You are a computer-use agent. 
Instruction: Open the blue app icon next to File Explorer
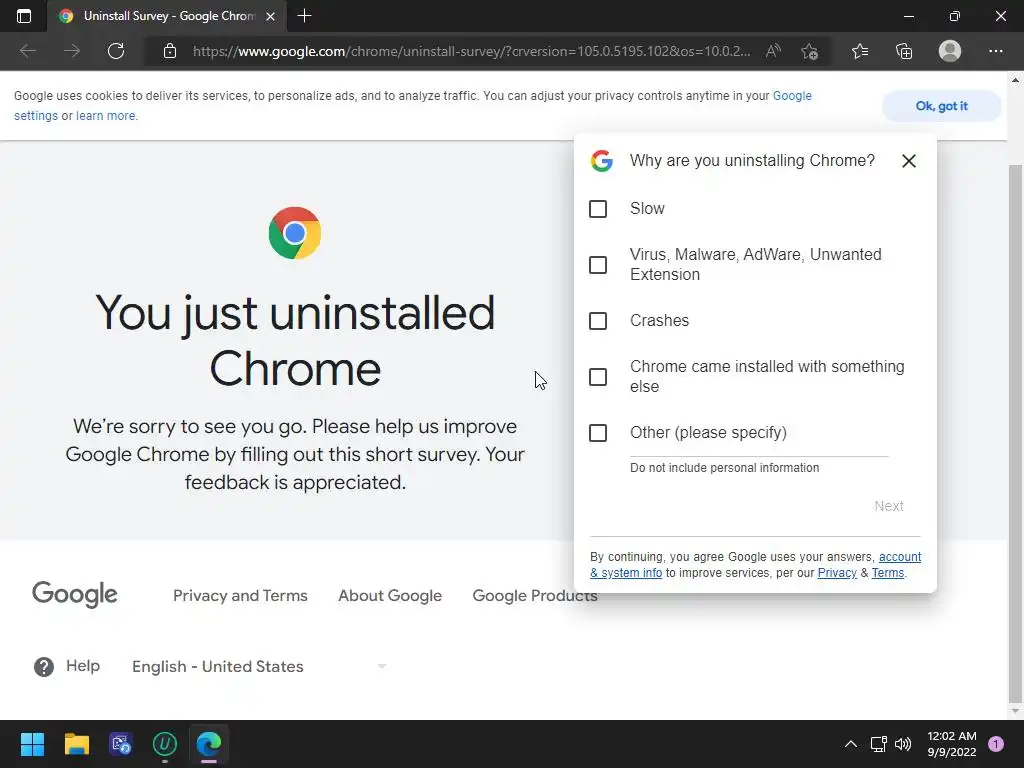(121, 744)
